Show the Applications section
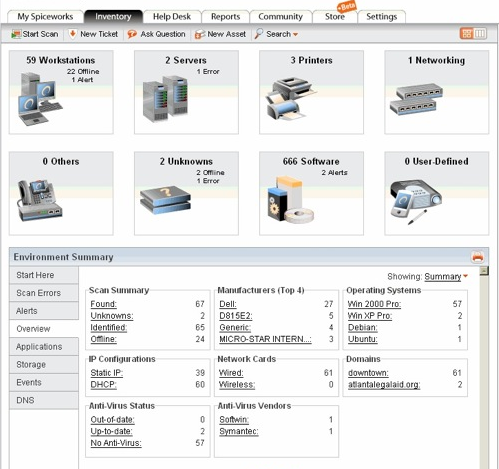 pos(44,347)
